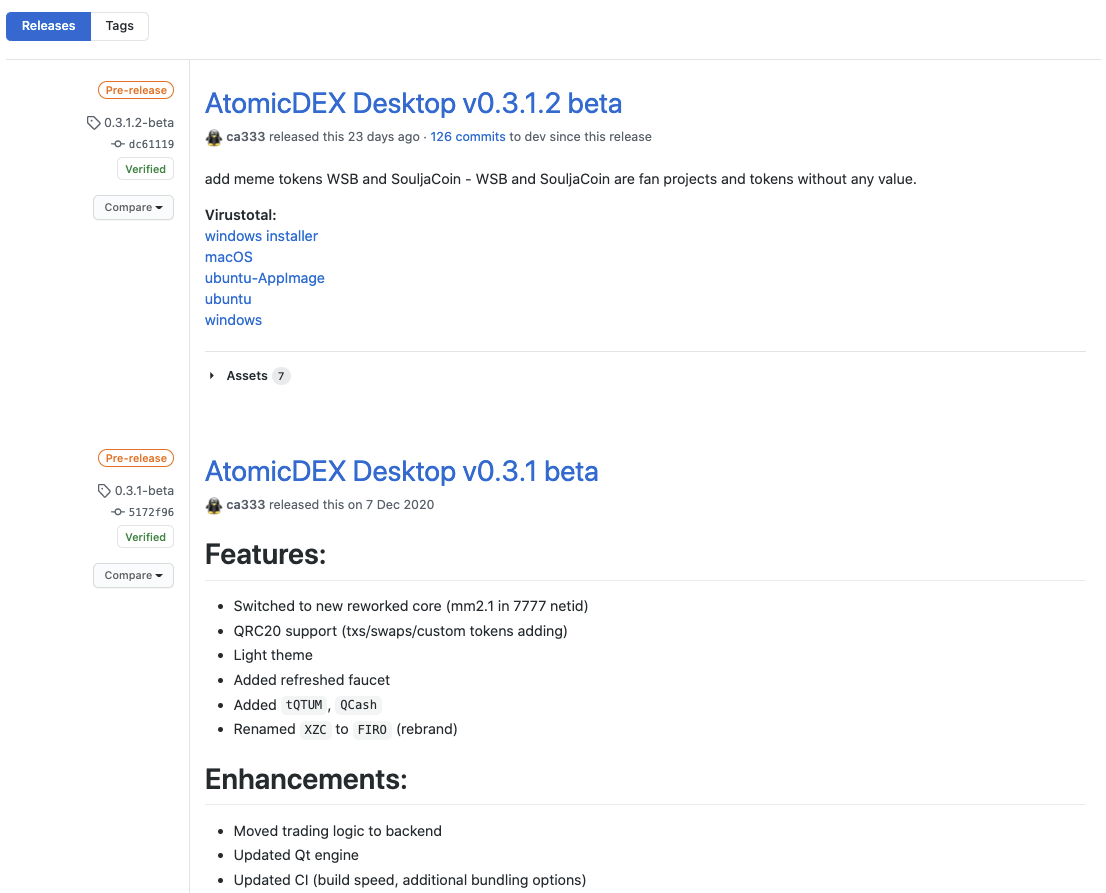Click 'released this on 7 Dec 2020' text
The height and width of the screenshot is (893, 1106).
[x=351, y=505]
